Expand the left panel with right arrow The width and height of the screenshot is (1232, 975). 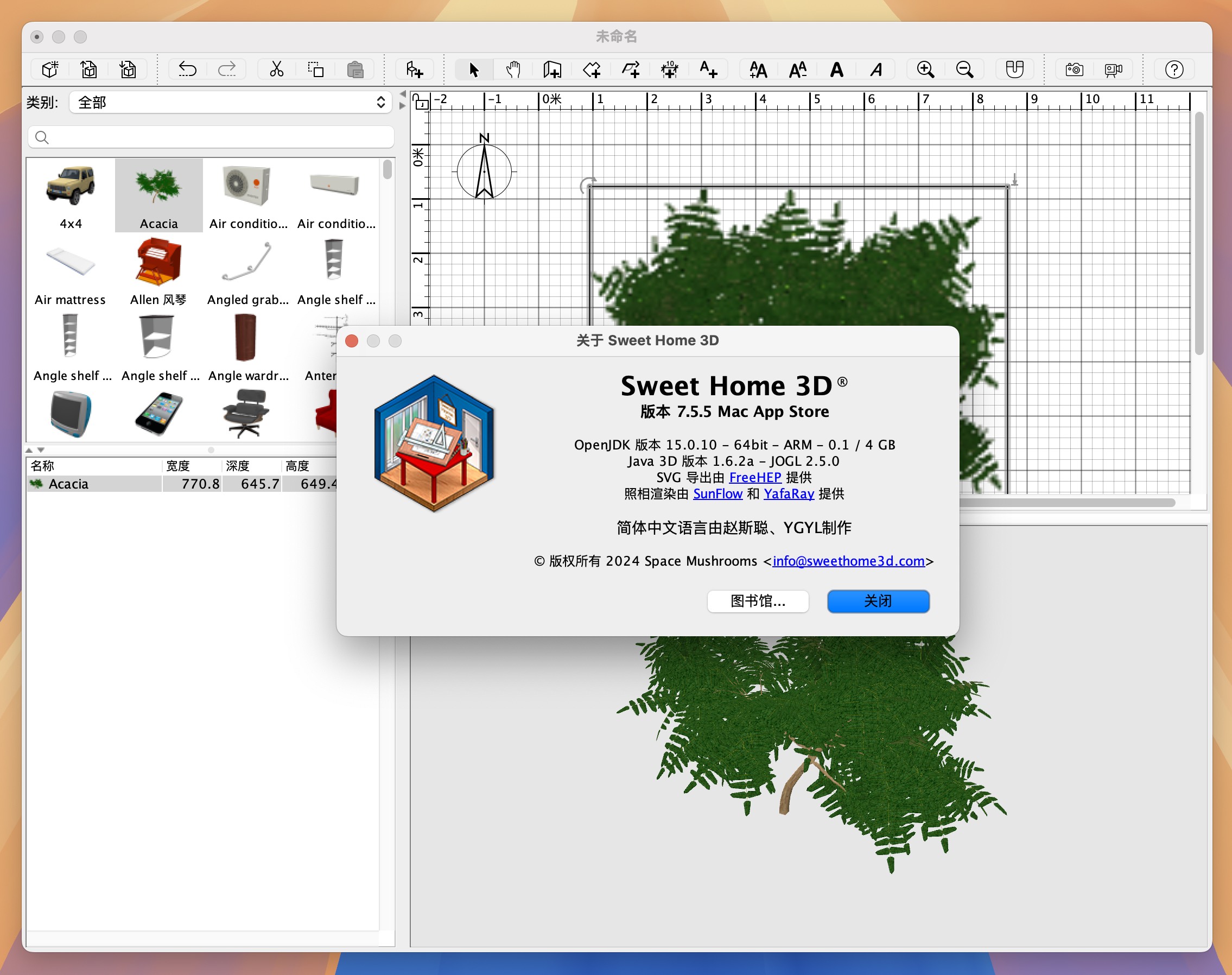tap(402, 106)
